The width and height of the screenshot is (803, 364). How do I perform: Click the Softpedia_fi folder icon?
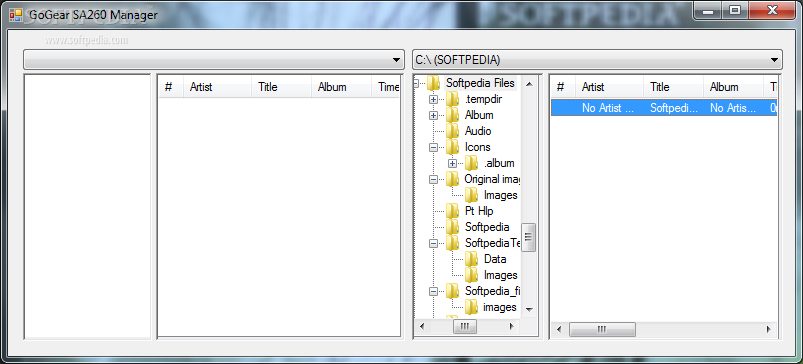[x=453, y=291]
